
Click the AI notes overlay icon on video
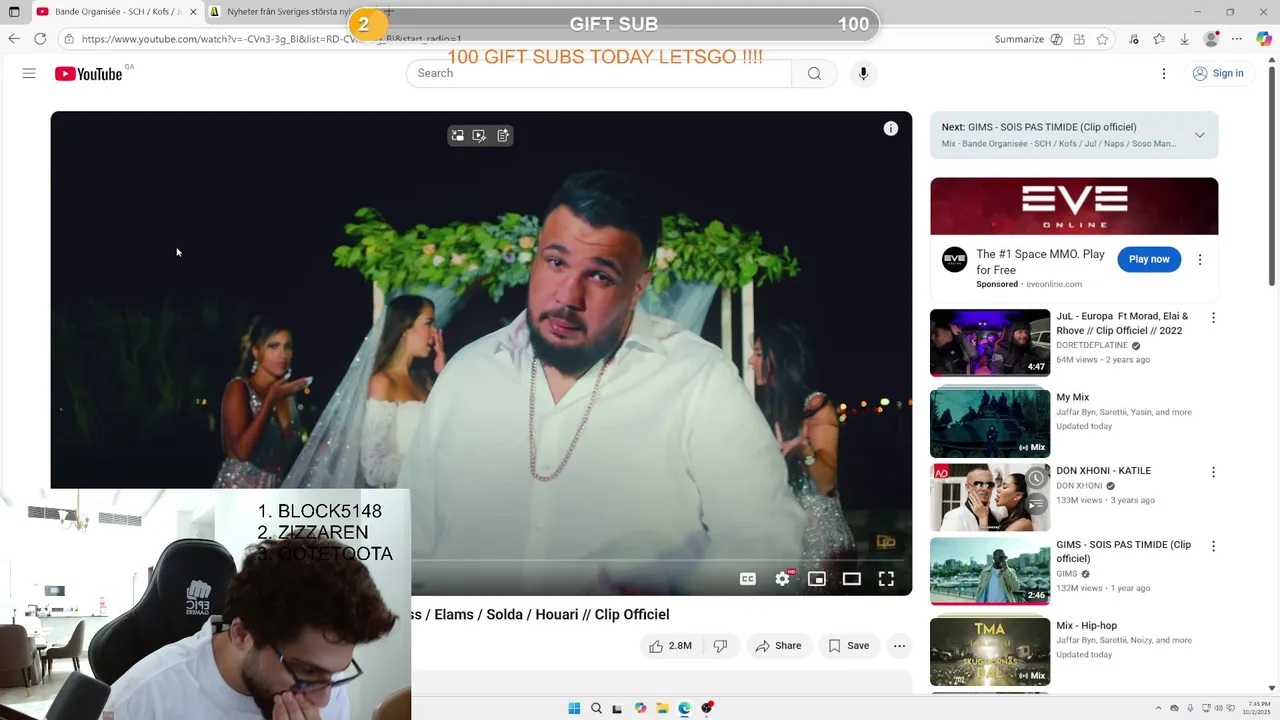(x=503, y=135)
